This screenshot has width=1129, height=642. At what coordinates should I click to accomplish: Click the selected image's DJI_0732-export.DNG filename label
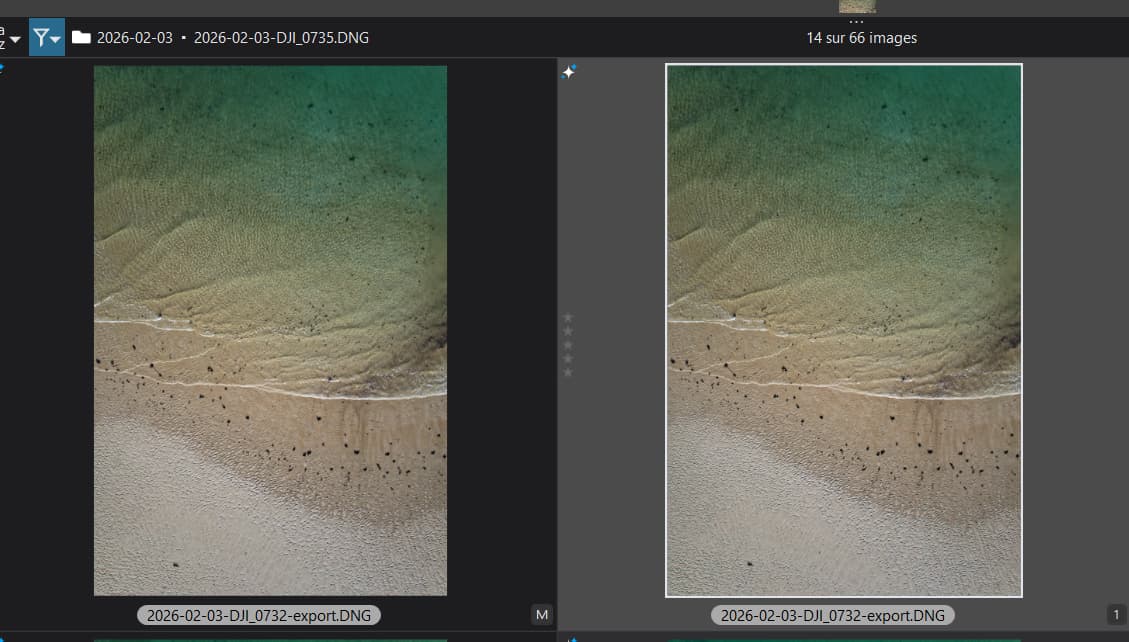[832, 615]
